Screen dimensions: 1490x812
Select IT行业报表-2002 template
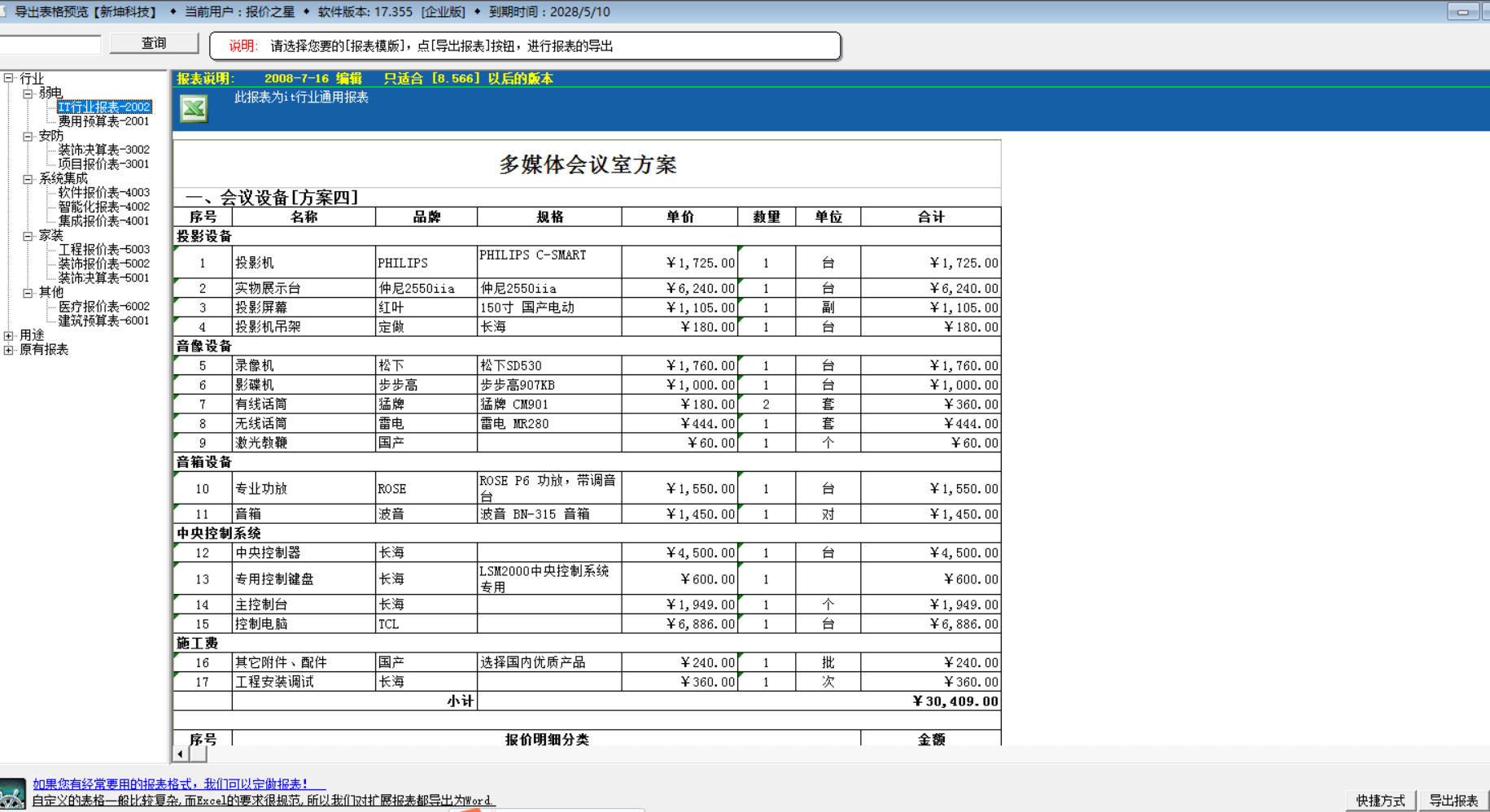tap(104, 107)
